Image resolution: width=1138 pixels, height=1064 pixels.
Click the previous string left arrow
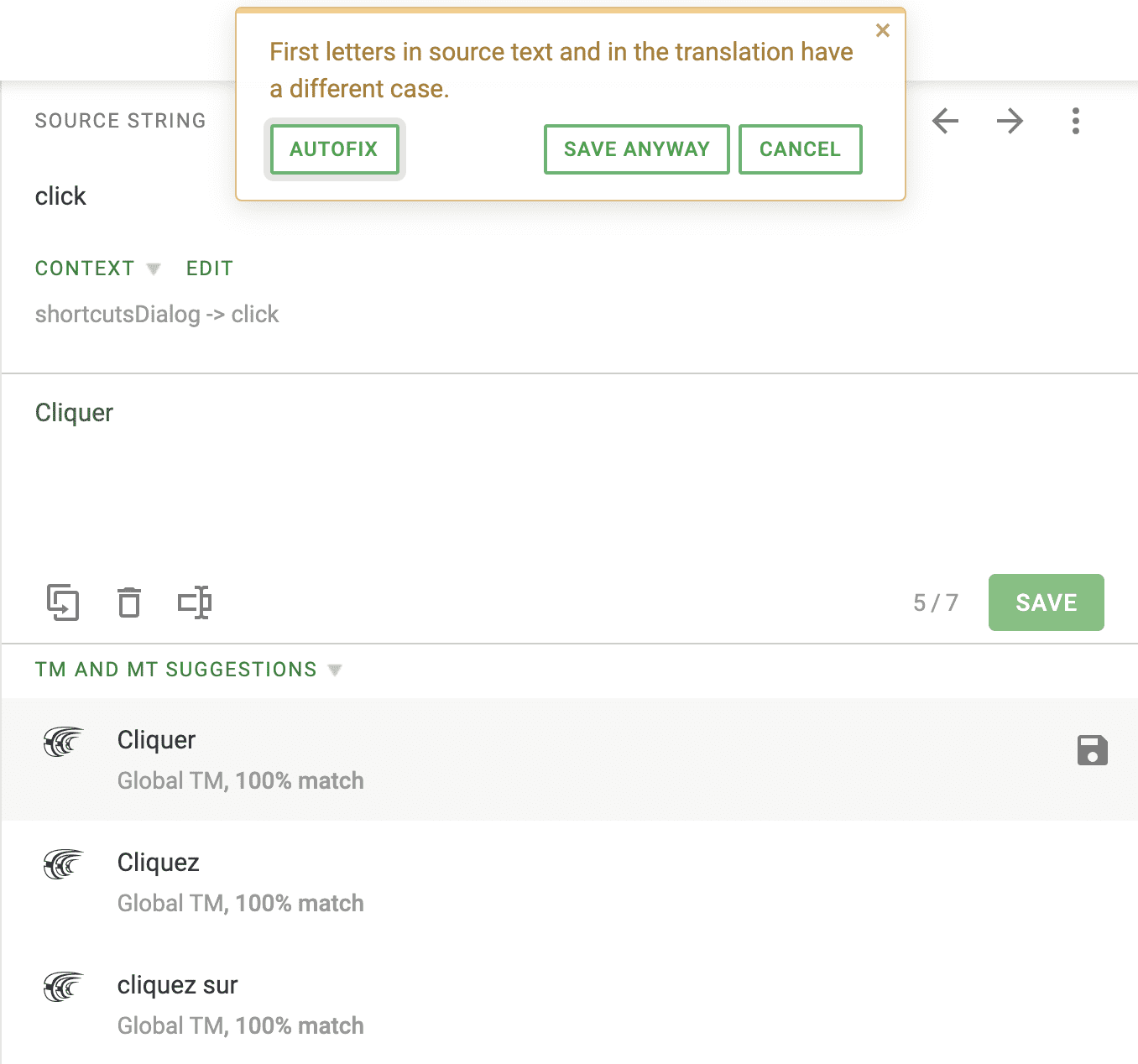945,121
